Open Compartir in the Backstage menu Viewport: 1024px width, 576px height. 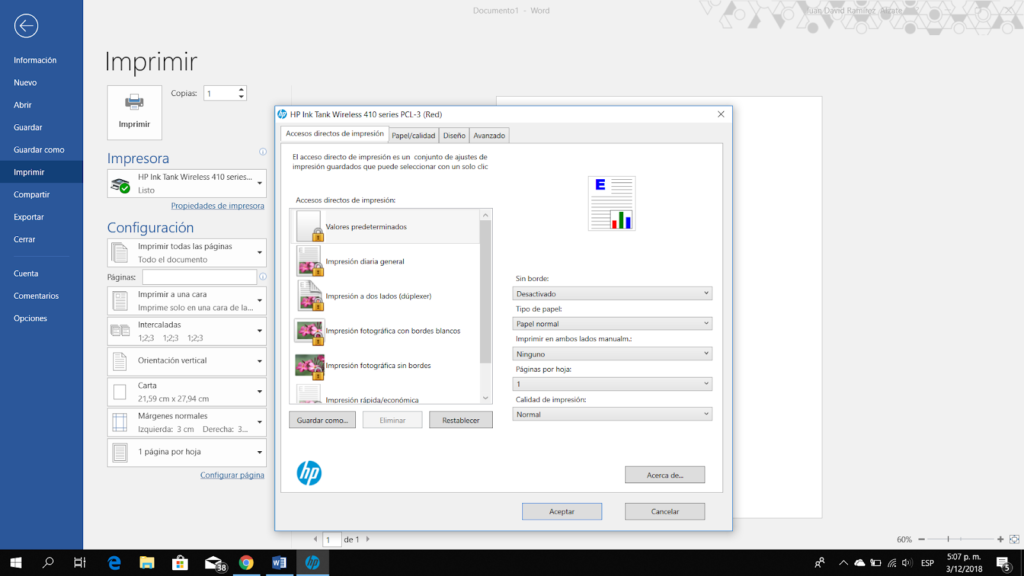[x=31, y=195]
